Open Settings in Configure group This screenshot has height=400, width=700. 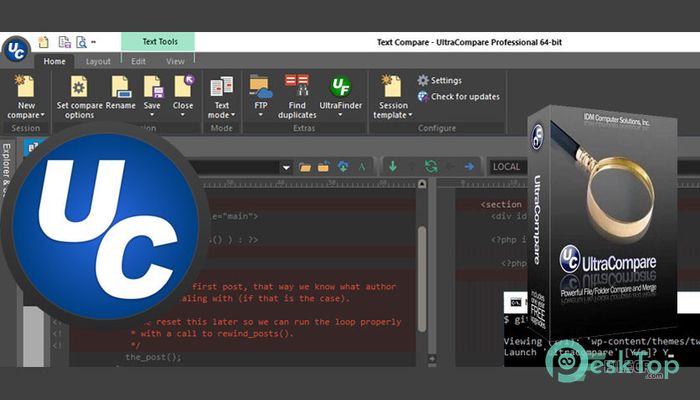440,80
